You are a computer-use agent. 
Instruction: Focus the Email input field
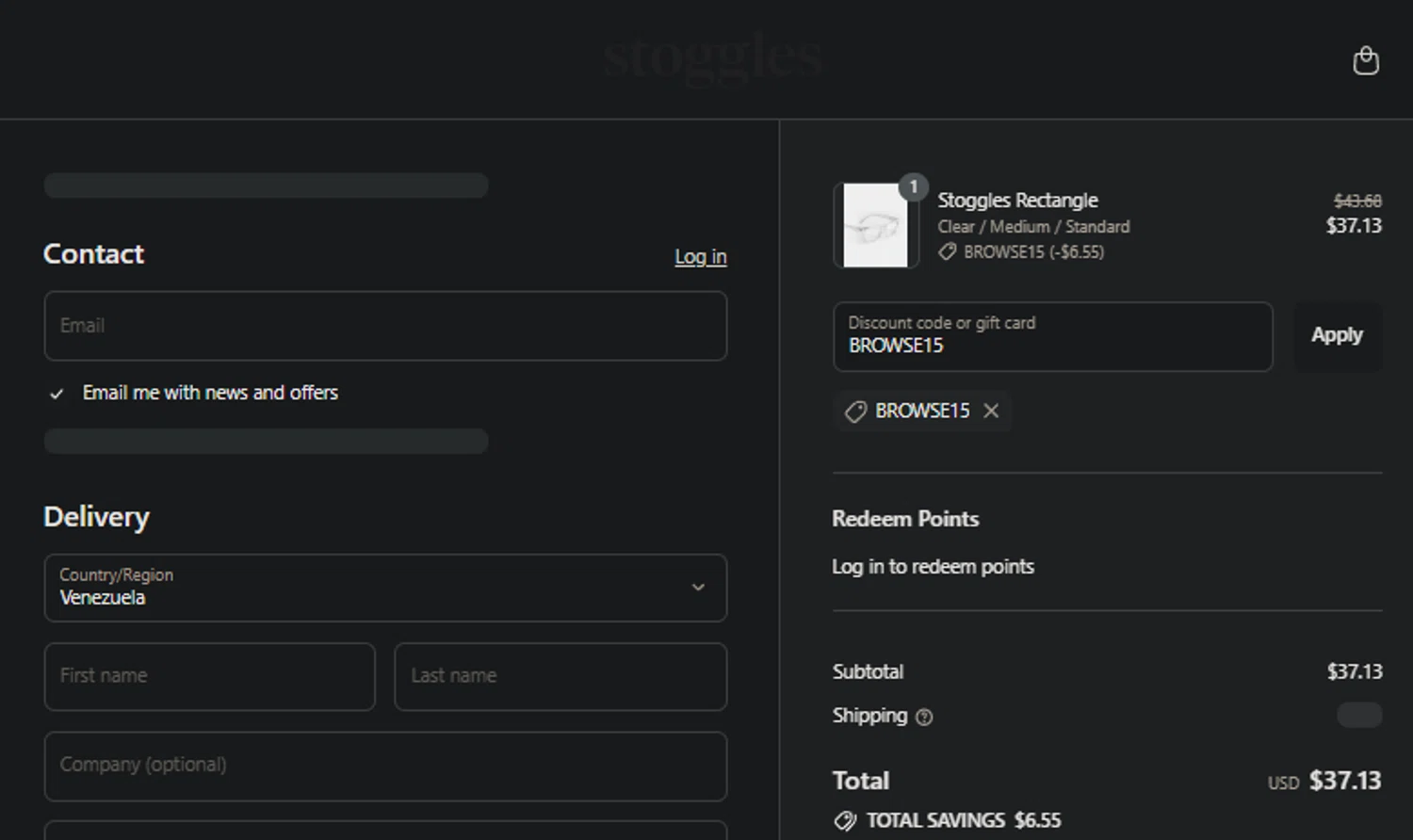pos(385,326)
